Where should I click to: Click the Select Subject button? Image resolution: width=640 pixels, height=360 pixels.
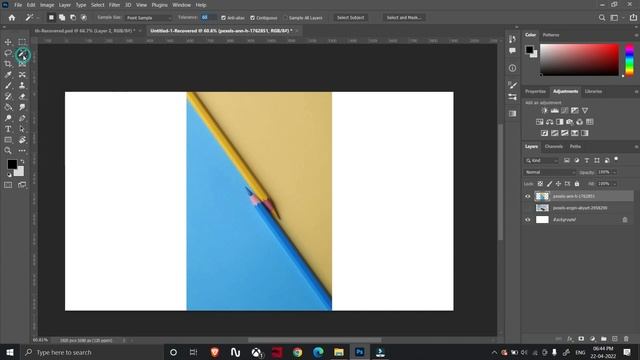click(350, 18)
